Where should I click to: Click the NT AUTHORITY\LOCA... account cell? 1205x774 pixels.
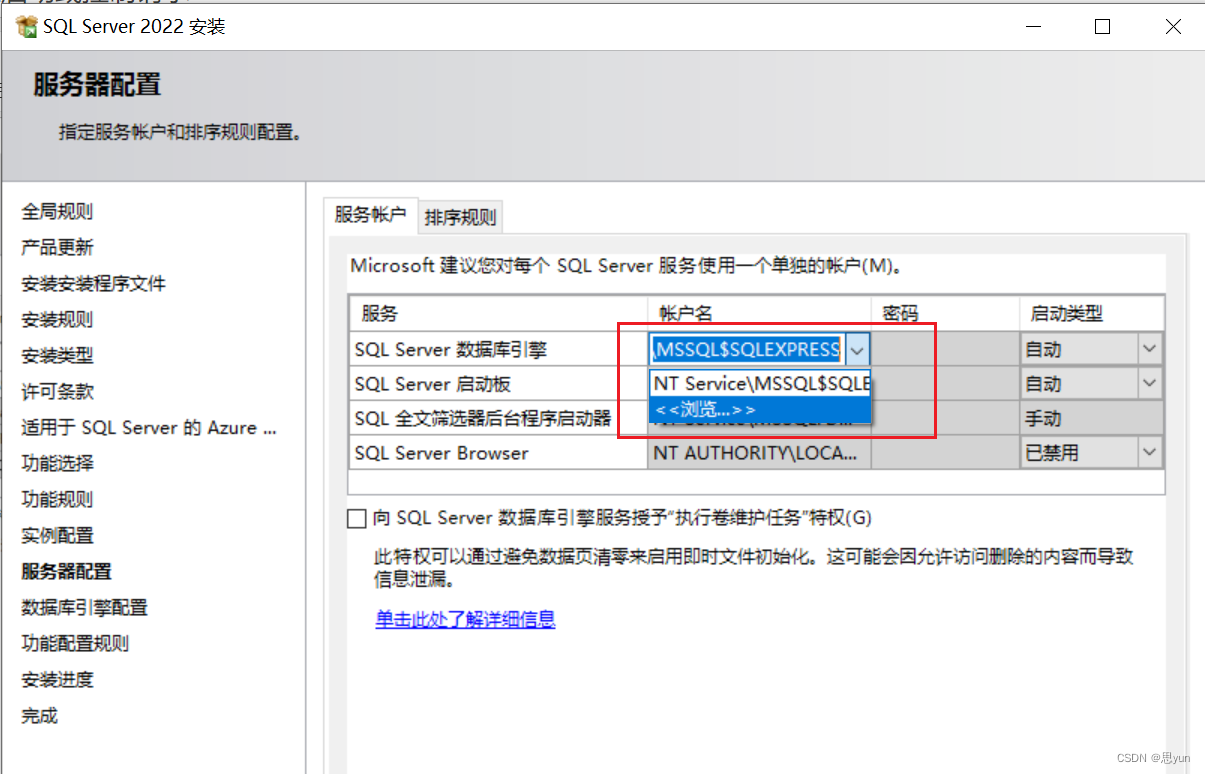pos(759,452)
